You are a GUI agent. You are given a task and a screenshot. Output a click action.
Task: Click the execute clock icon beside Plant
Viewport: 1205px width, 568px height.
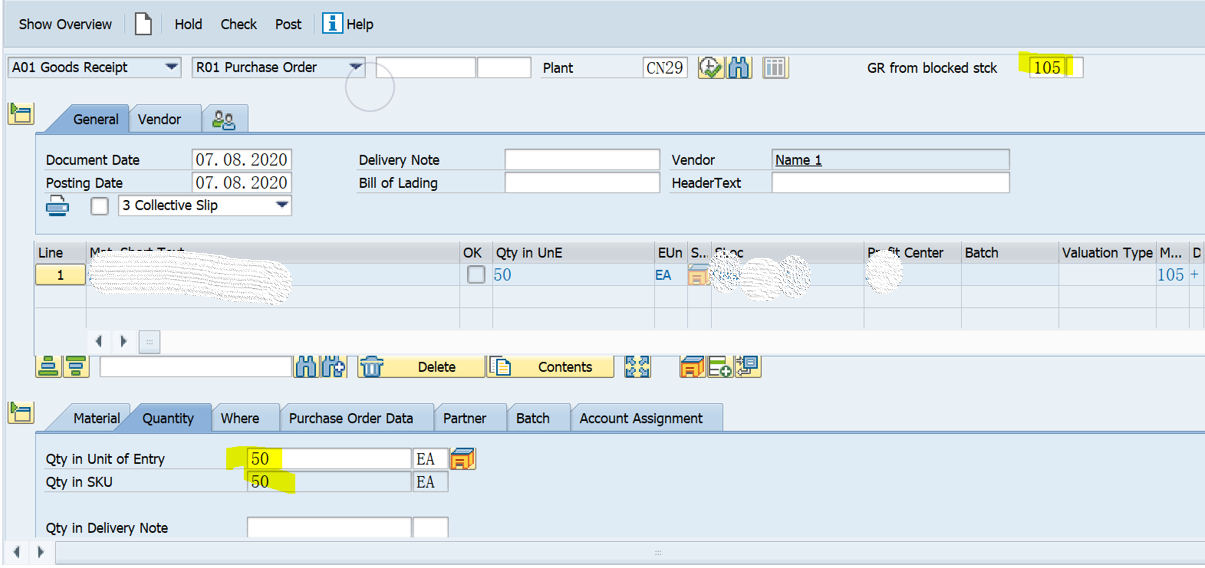pyautogui.click(x=710, y=68)
